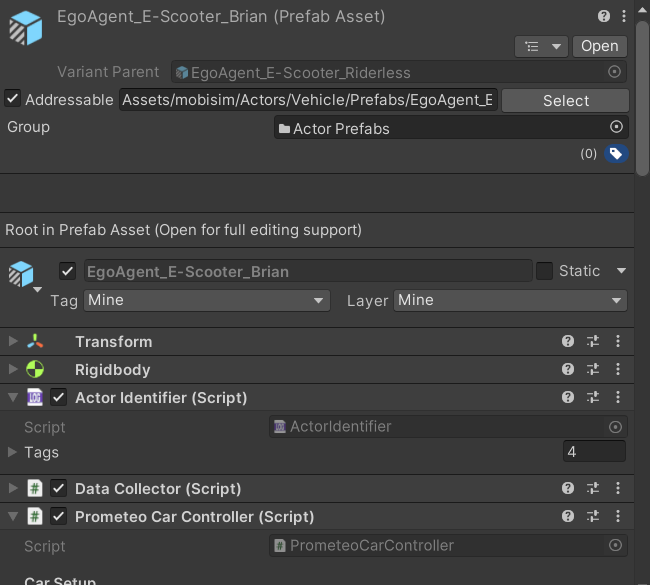
Task: Open the Prefab Asset header kebab menu
Action: (x=623, y=16)
